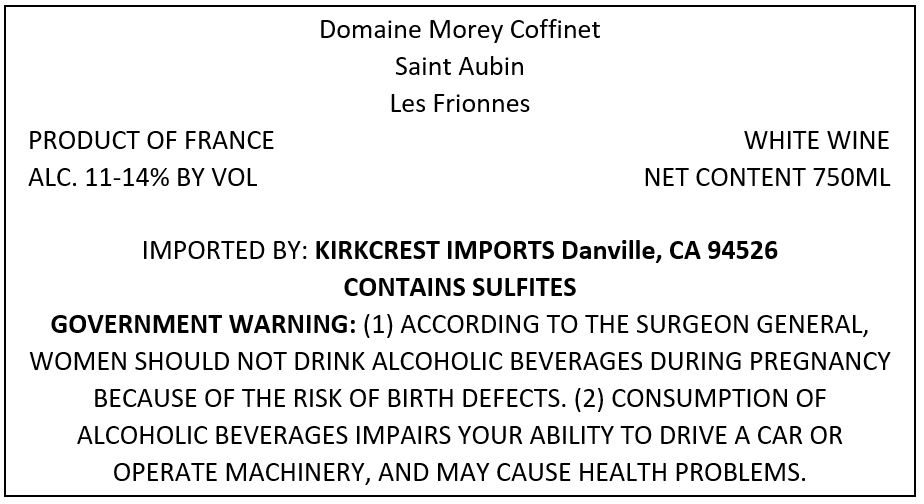Click the IMPORTED BY: label
The image size is (924, 504).
(x=225, y=251)
